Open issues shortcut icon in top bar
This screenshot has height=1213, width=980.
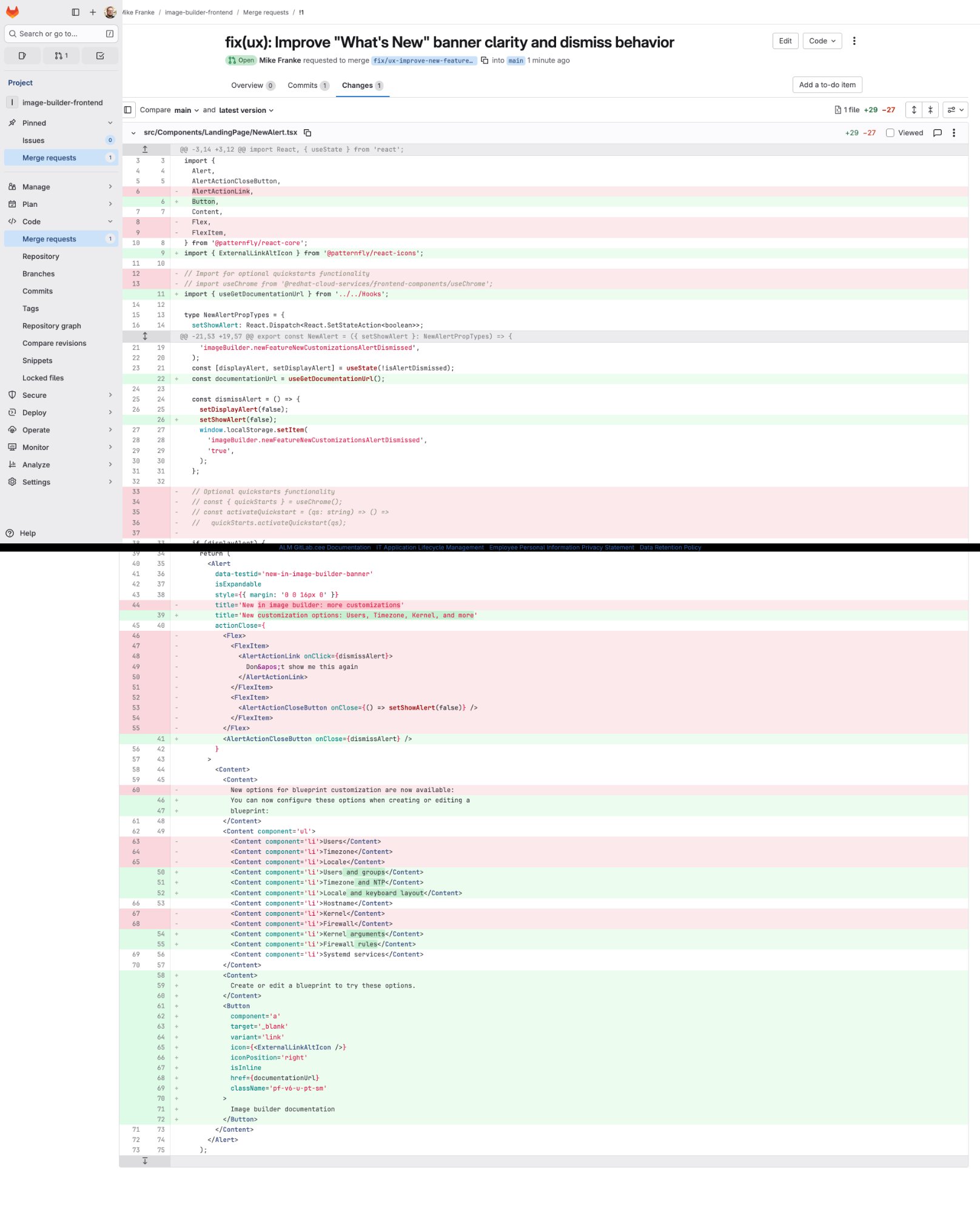tap(22, 55)
